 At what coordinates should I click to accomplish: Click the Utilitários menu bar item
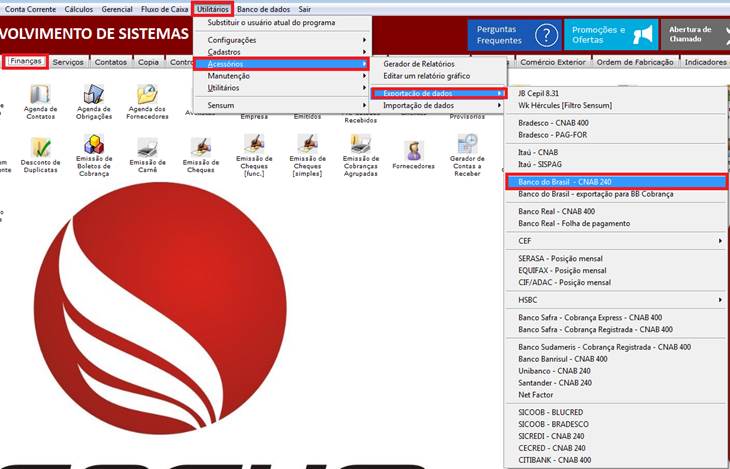tap(212, 9)
